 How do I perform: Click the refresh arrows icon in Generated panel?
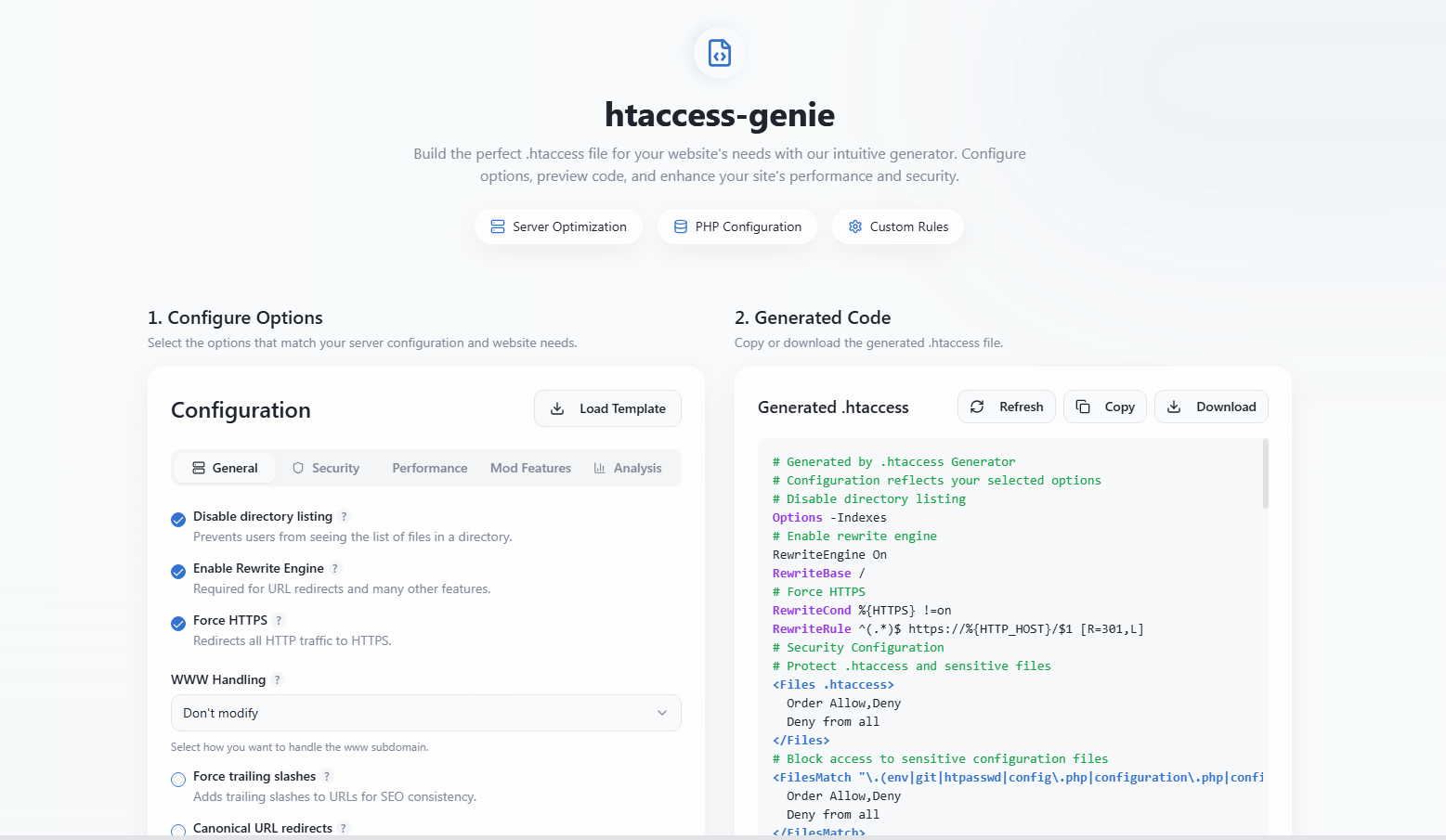pos(977,407)
